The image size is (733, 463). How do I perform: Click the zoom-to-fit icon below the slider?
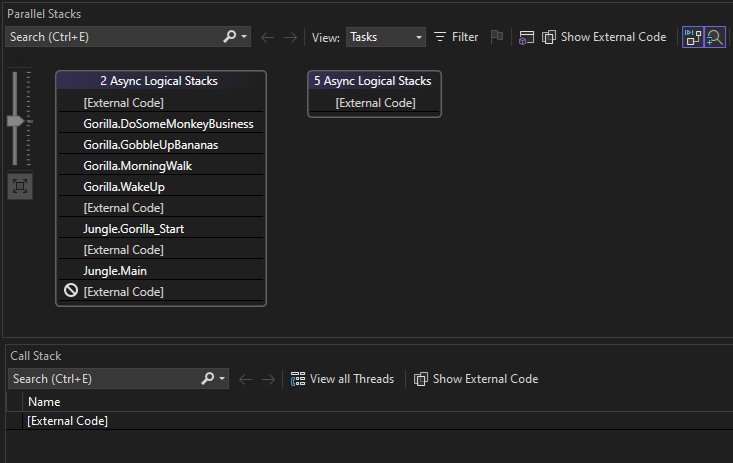coord(20,186)
